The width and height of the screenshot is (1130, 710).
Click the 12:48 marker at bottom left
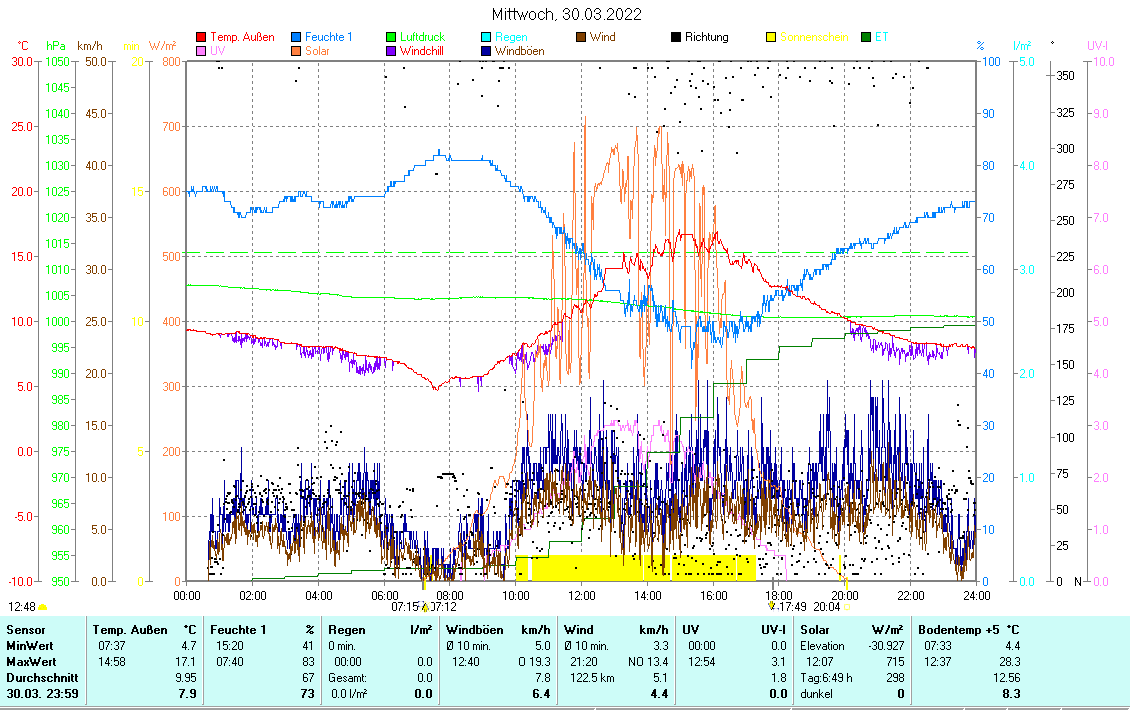click(x=22, y=606)
